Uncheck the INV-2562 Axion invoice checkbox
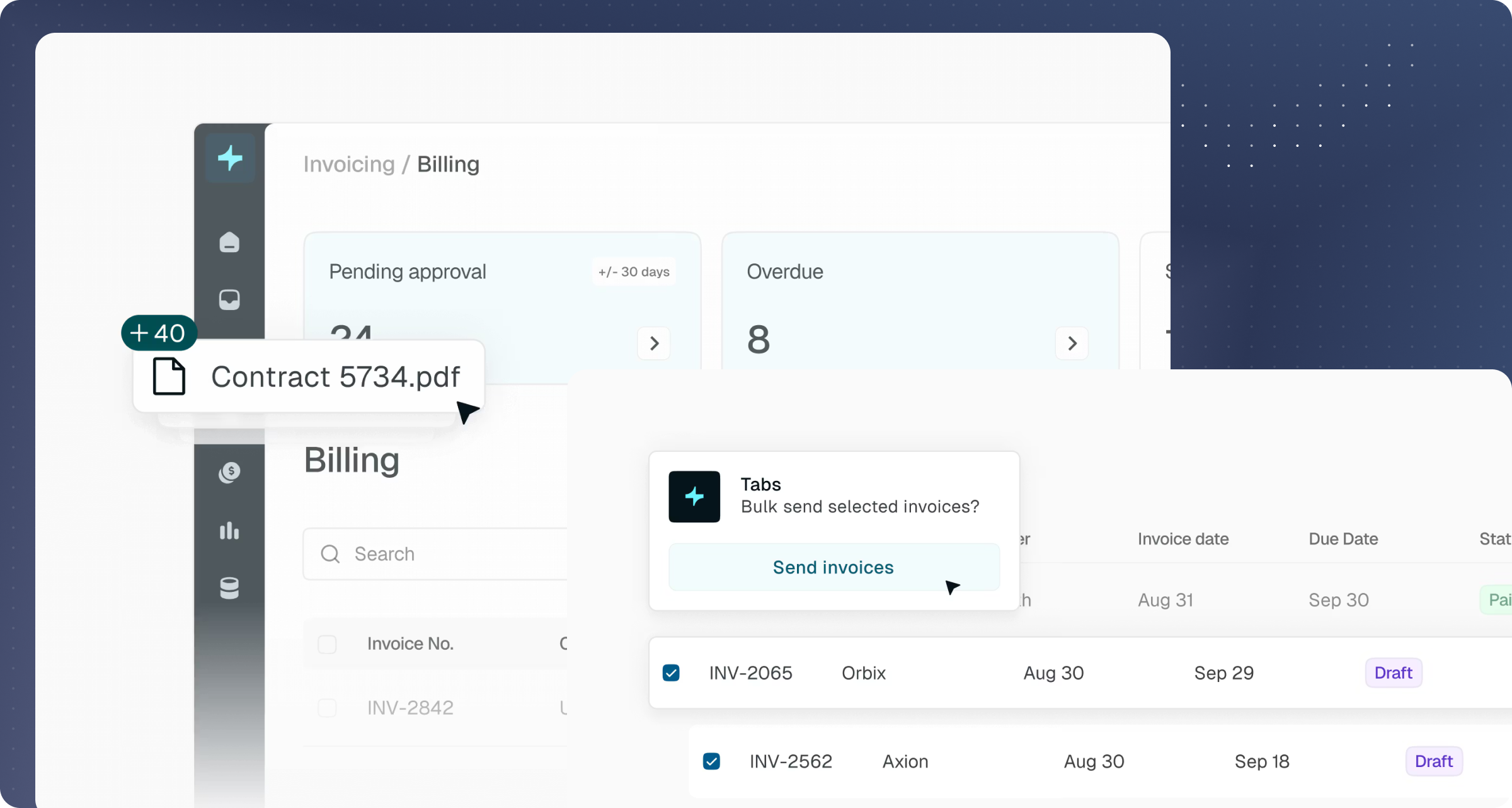This screenshot has height=808, width=1512. point(711,761)
